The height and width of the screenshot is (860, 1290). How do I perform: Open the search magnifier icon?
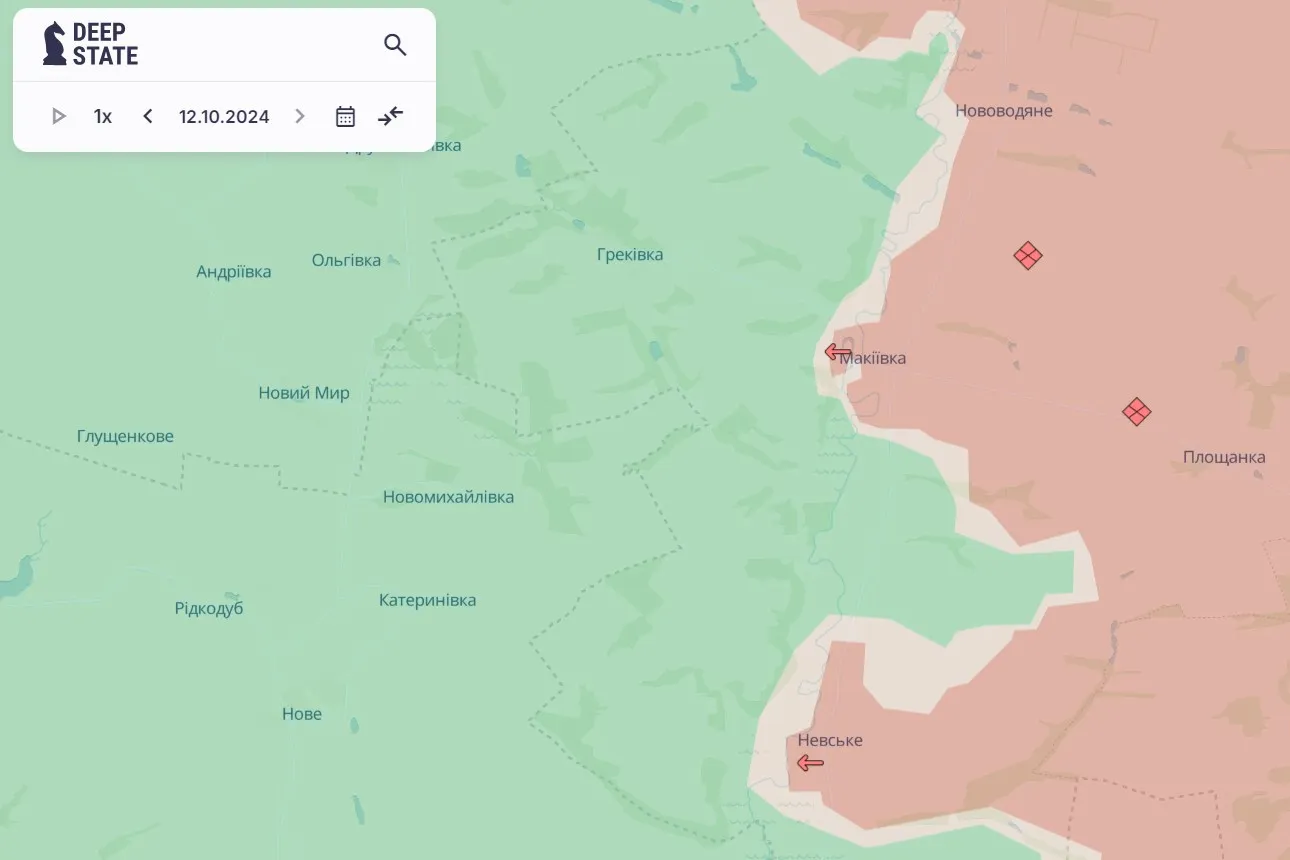(x=395, y=45)
